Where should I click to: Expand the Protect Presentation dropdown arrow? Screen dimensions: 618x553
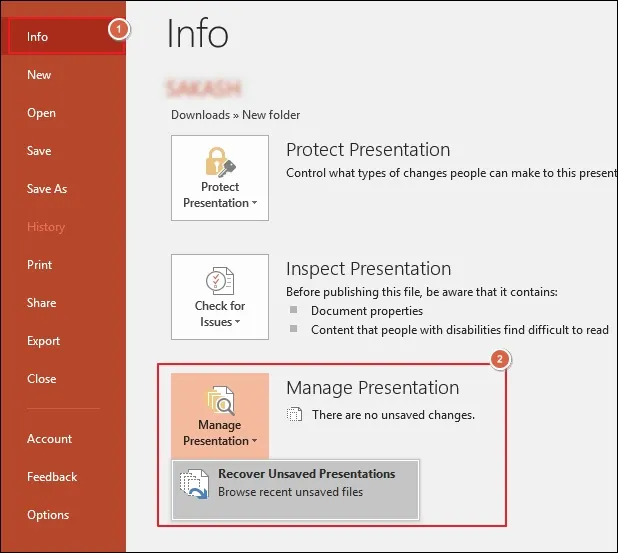254,203
